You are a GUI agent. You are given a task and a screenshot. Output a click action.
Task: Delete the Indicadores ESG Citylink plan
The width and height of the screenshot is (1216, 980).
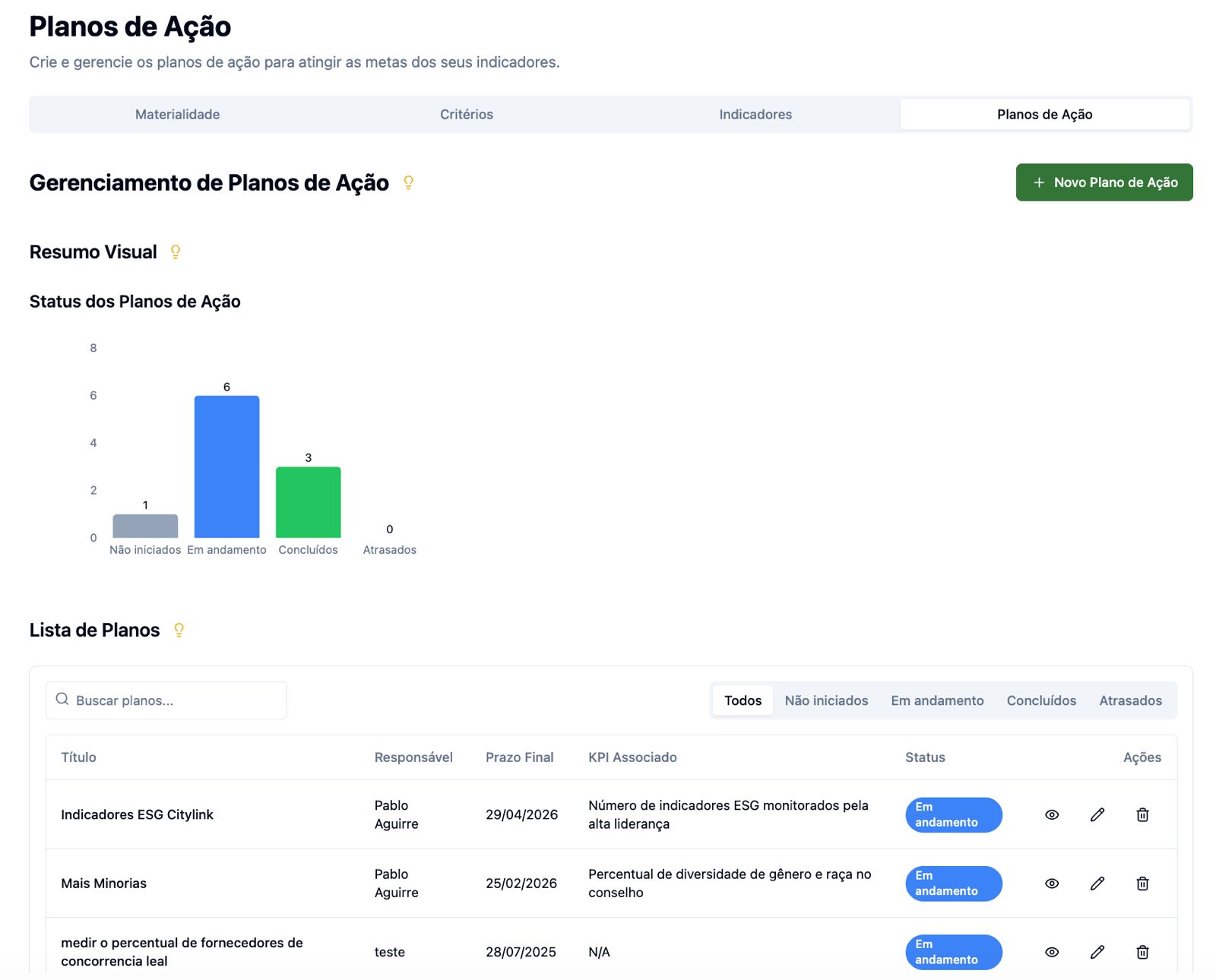1142,814
